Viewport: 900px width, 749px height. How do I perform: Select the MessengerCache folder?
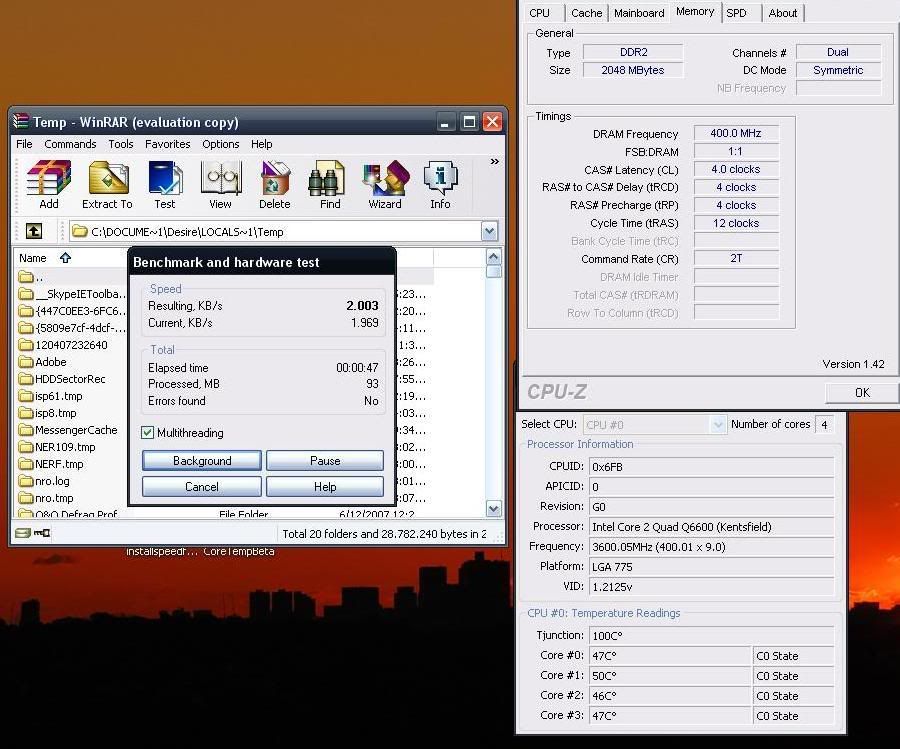pos(76,430)
